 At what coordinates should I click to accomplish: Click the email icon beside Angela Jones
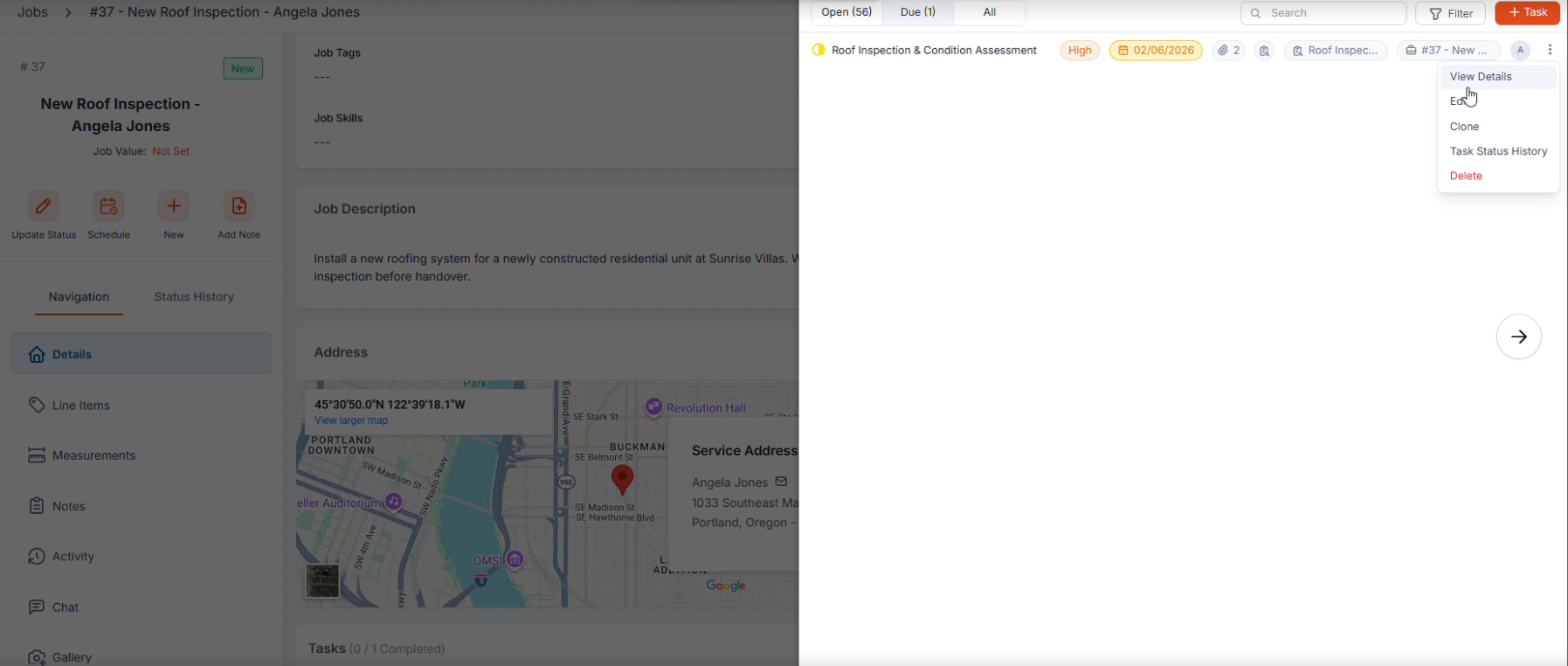781,482
